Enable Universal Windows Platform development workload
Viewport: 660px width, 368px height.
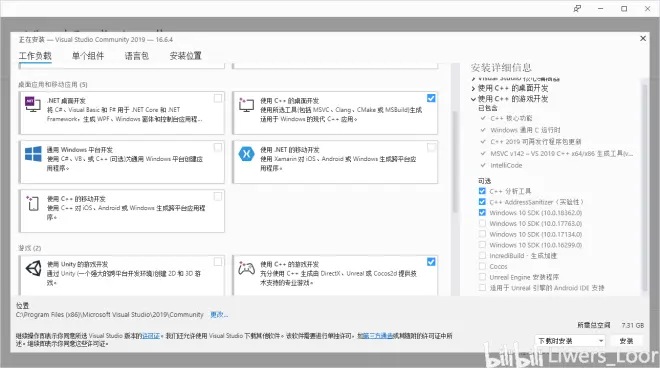pyautogui.click(x=218, y=147)
